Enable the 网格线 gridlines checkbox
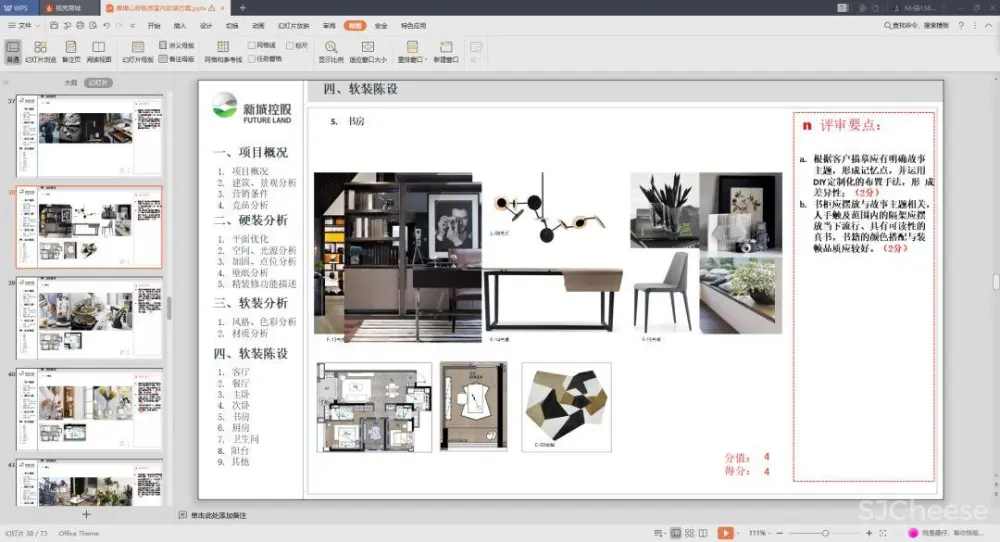The height and width of the screenshot is (542, 1000). (x=252, y=45)
